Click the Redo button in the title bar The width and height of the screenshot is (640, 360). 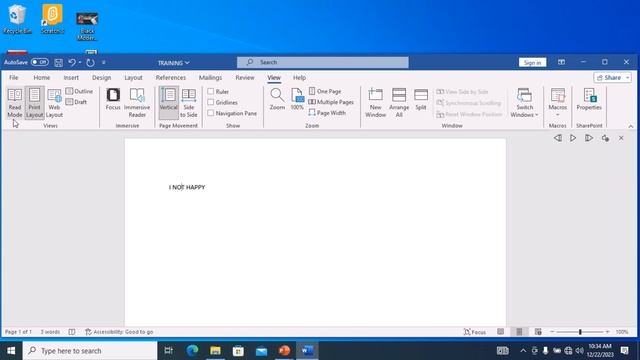click(90, 62)
